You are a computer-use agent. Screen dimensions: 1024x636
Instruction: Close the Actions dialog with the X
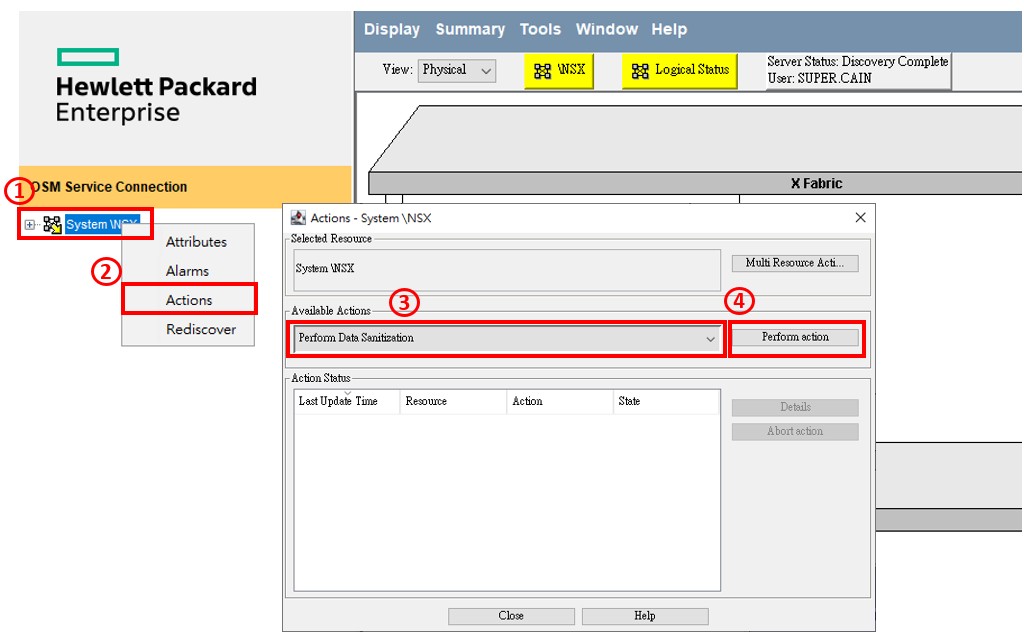[x=860, y=217]
